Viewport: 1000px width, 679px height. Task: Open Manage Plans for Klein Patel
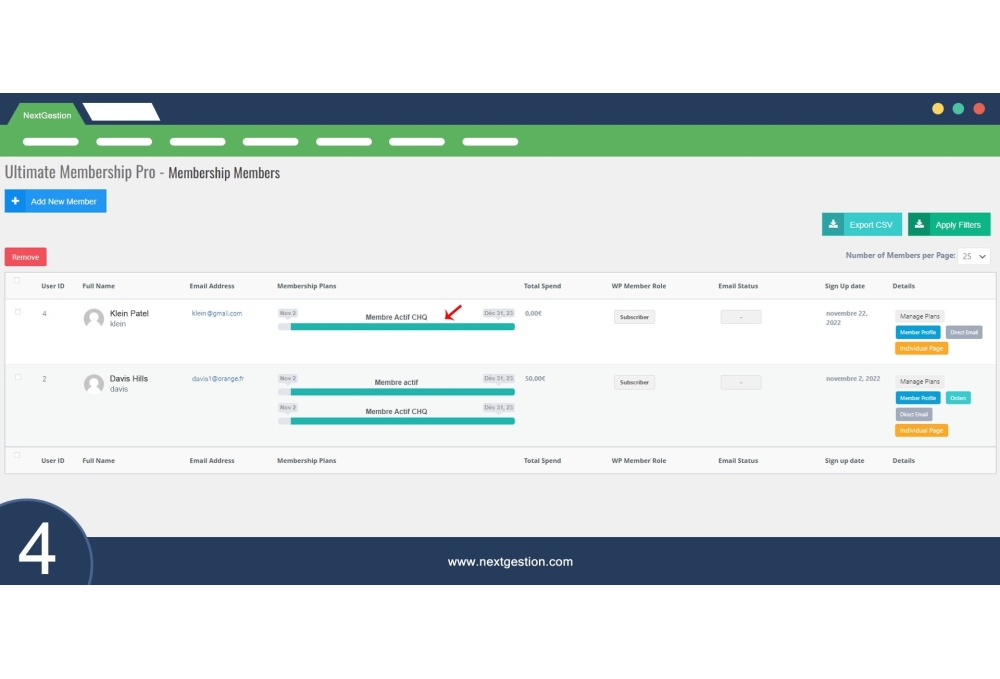click(918, 316)
